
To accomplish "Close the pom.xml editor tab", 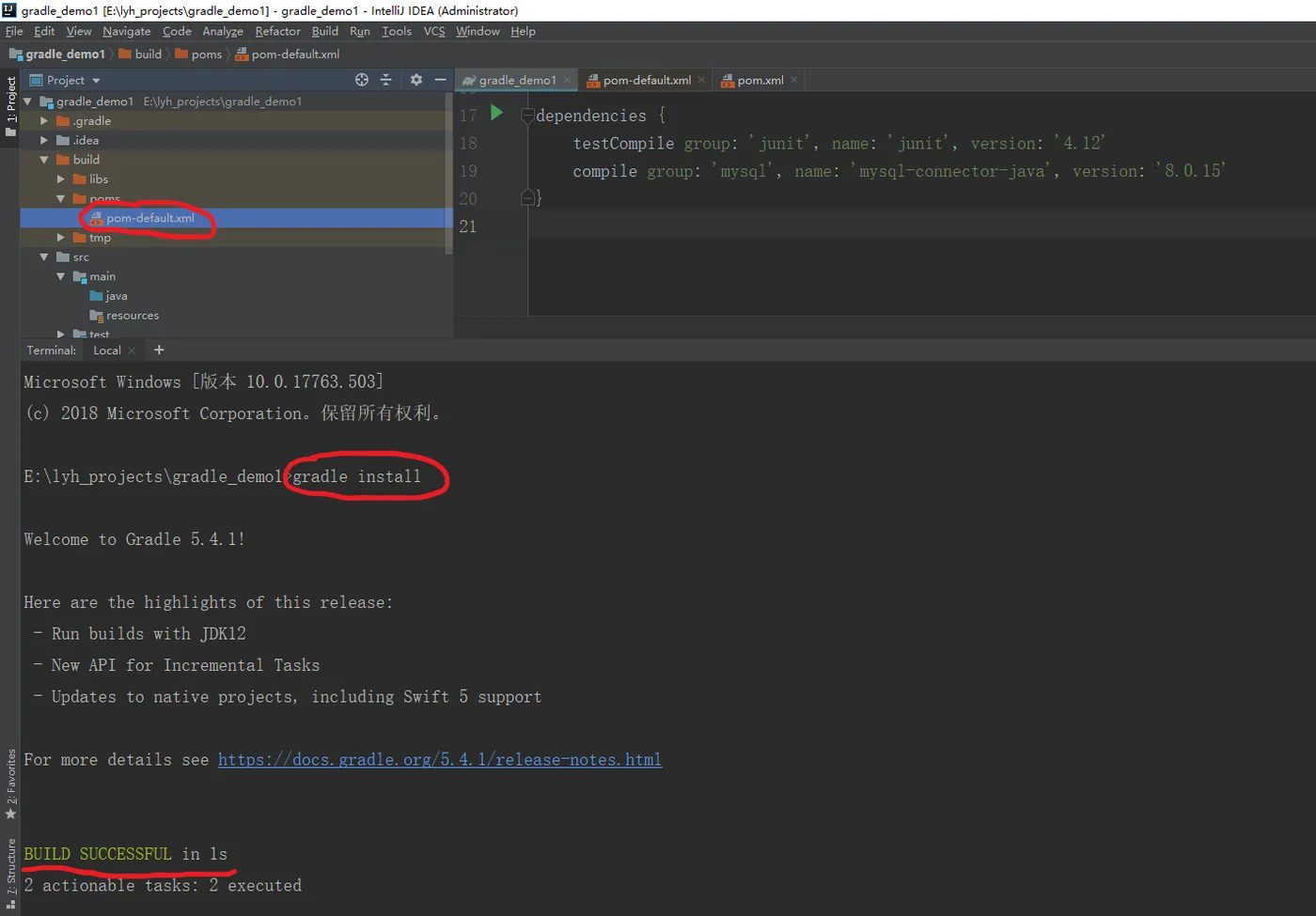I will point(794,80).
